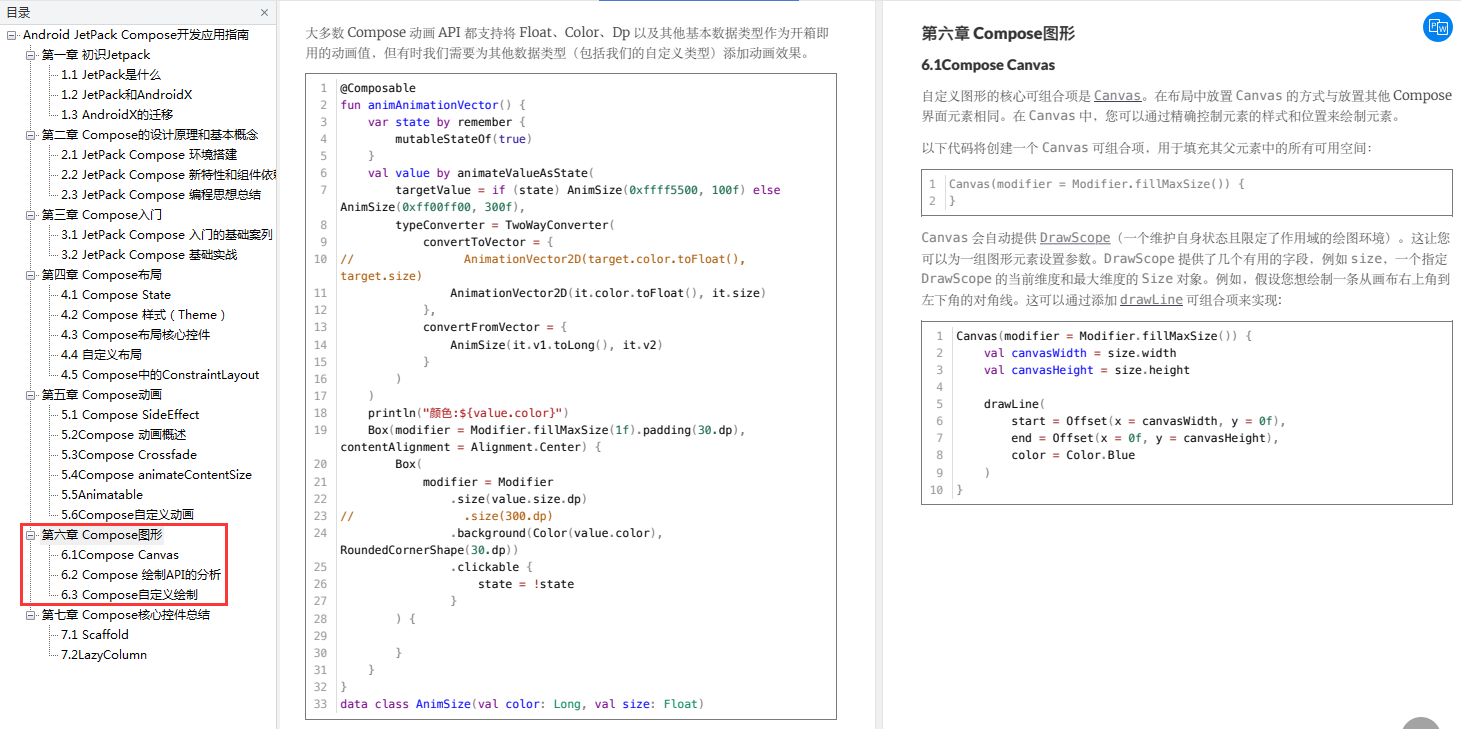Jump to 2.3 JetPack Compose 编程思想总结
Viewport: 1461px width, 729px height.
[x=161, y=195]
